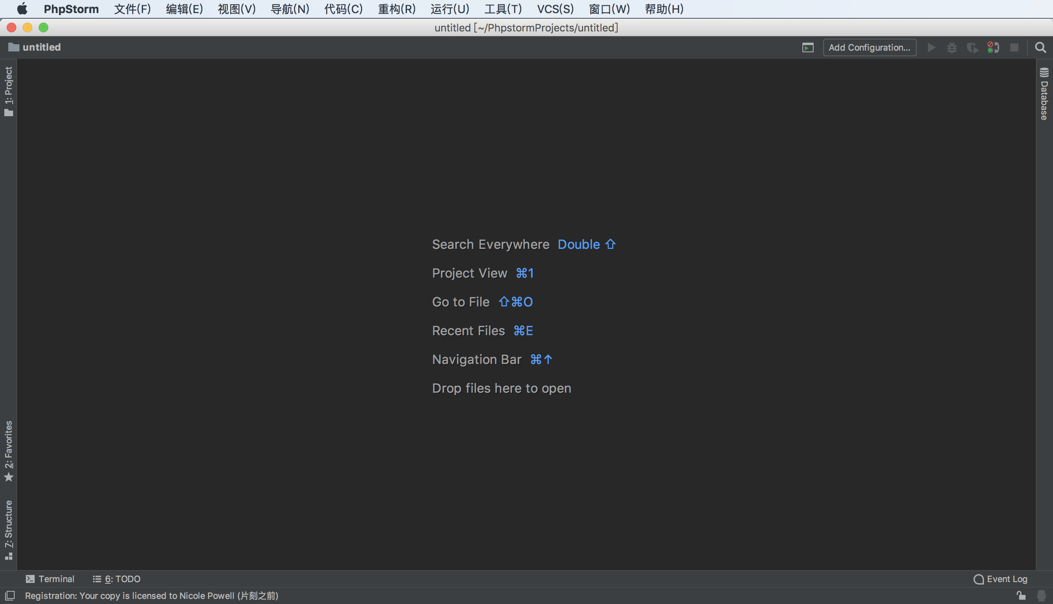Open the 编辑(E) menu
Screen dimensions: 1053x604
click(x=184, y=9)
